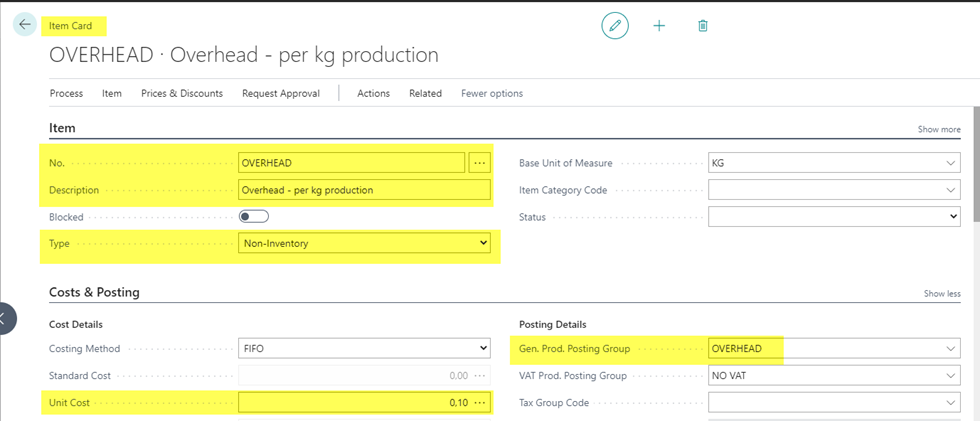Click into the Description input field

coord(365,189)
